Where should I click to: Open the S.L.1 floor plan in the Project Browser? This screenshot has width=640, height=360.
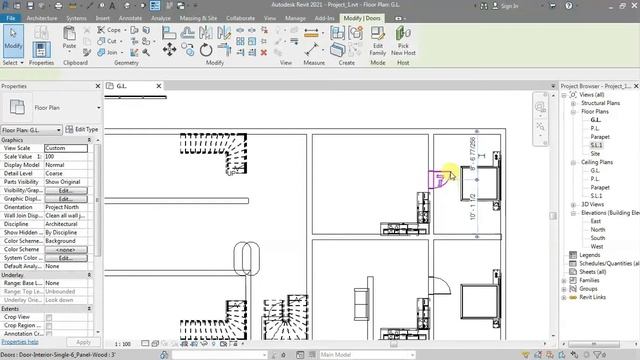click(596, 145)
